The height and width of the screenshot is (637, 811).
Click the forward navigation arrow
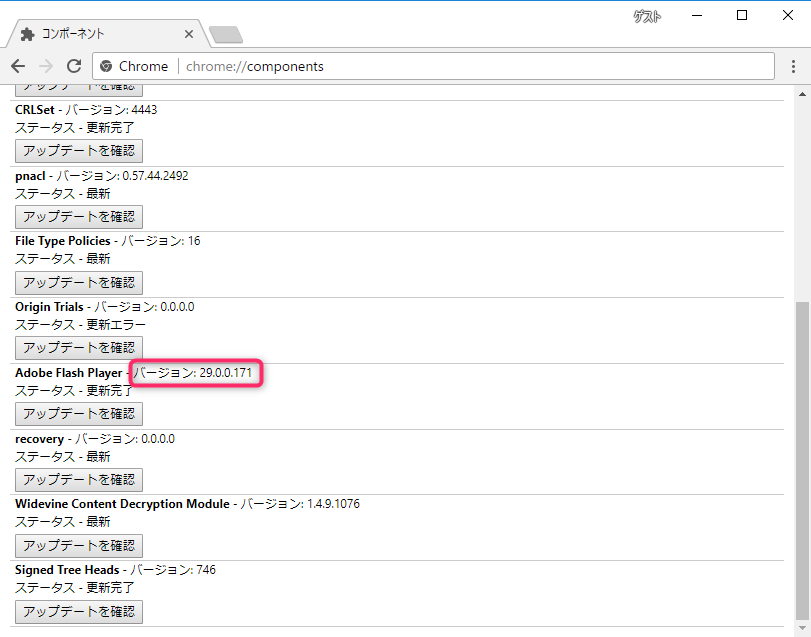[x=46, y=66]
